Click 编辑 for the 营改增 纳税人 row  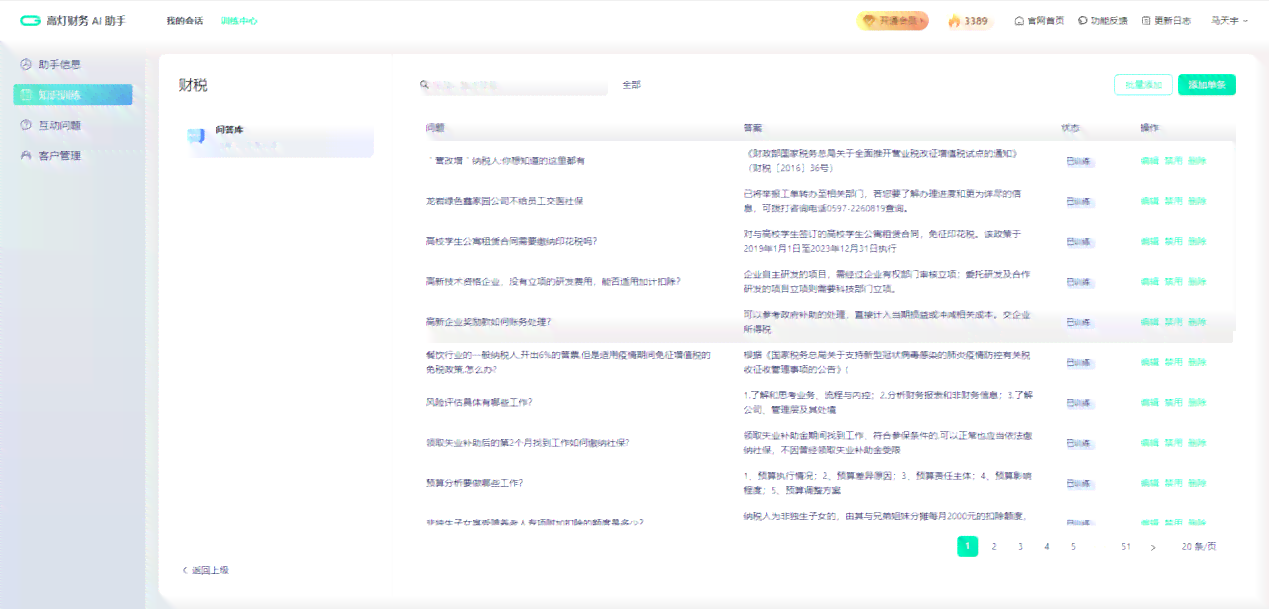point(1149,161)
